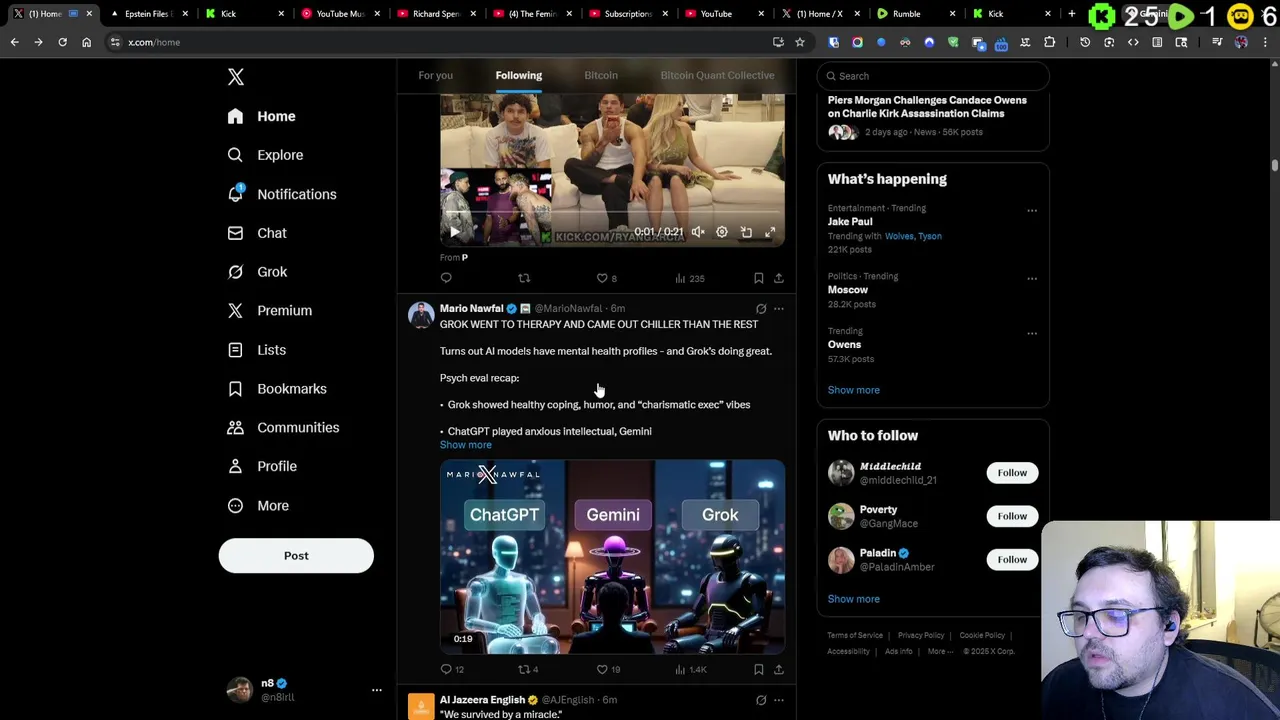Reply to Mario Nawfal post with 12 replies

[452, 669]
